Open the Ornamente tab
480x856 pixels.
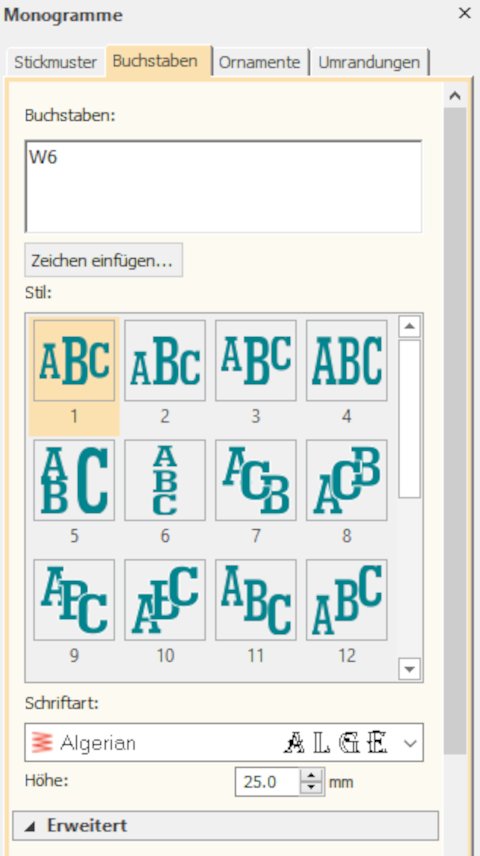pyautogui.click(x=259, y=62)
